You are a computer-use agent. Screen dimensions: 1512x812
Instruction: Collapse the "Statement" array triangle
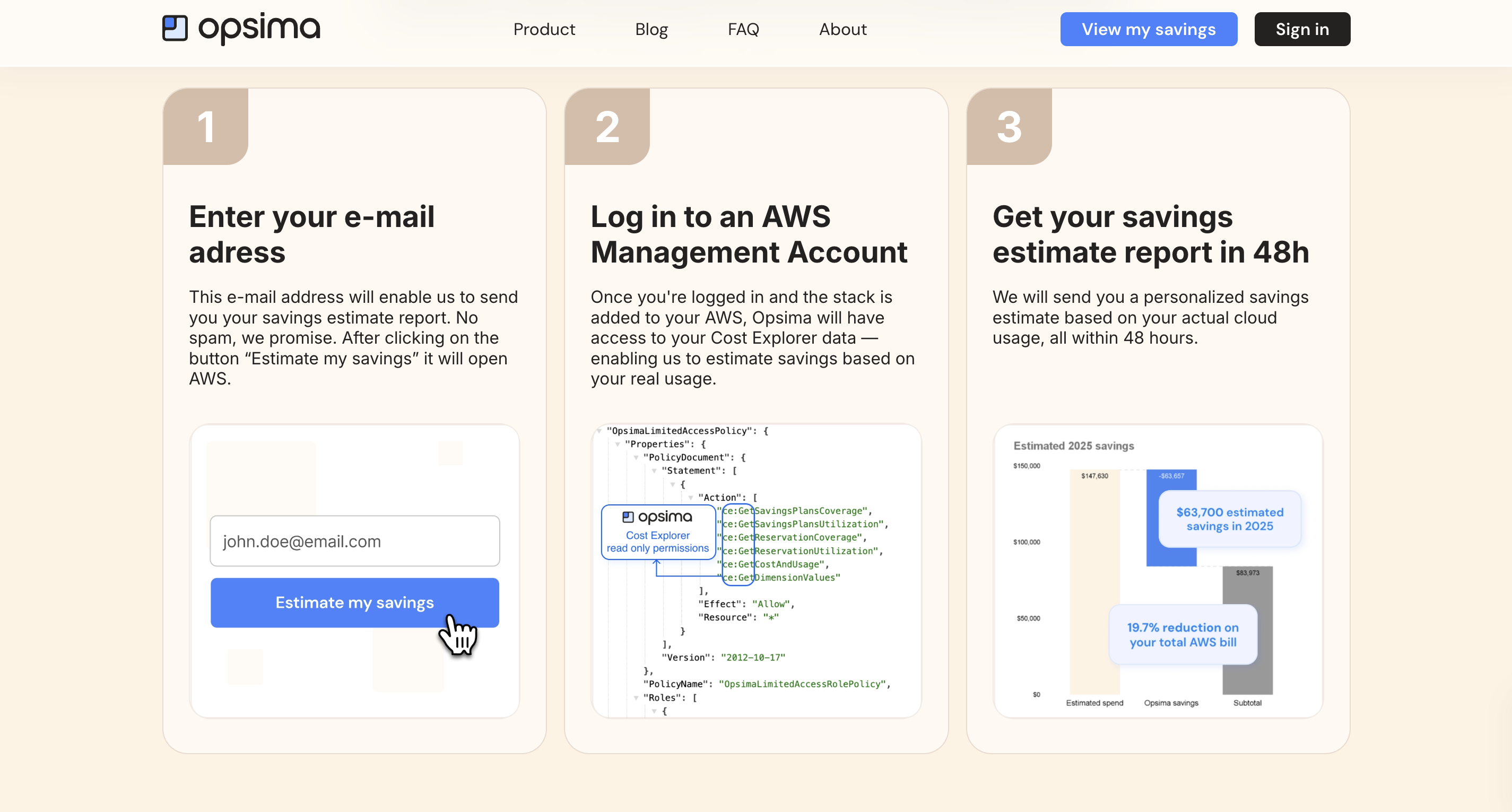pos(654,470)
